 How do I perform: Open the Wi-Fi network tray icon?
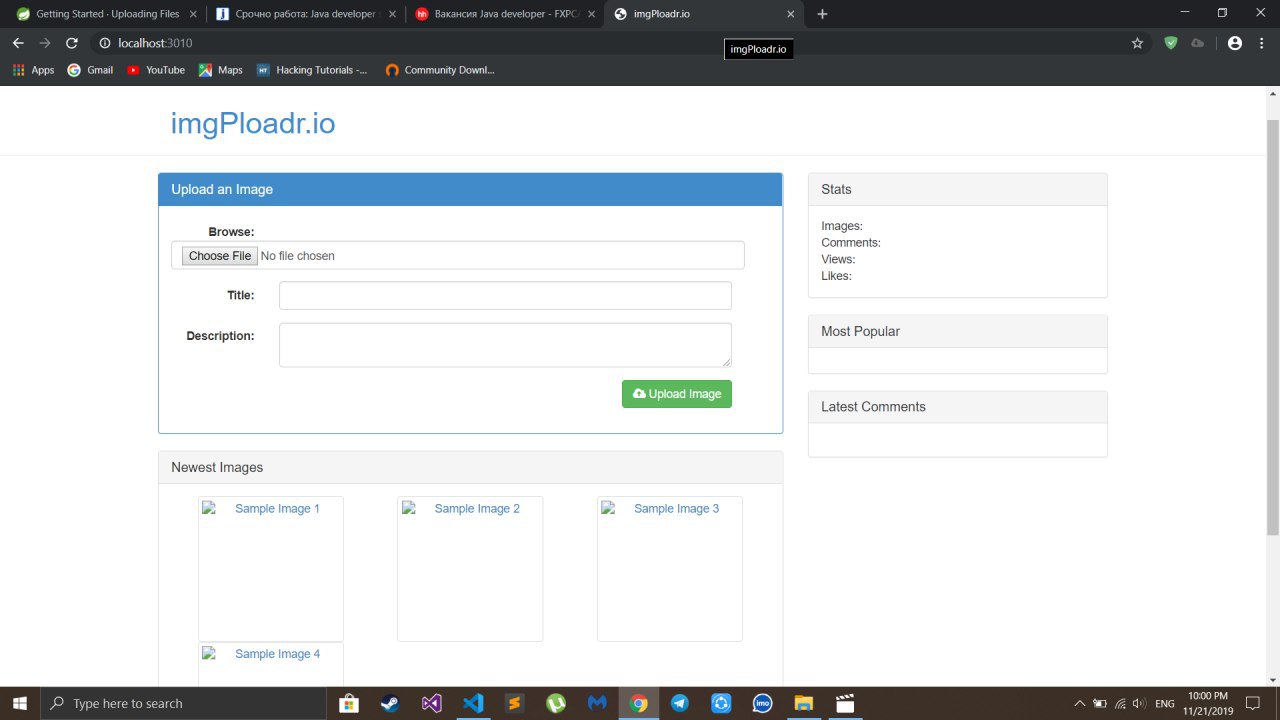pos(1120,703)
